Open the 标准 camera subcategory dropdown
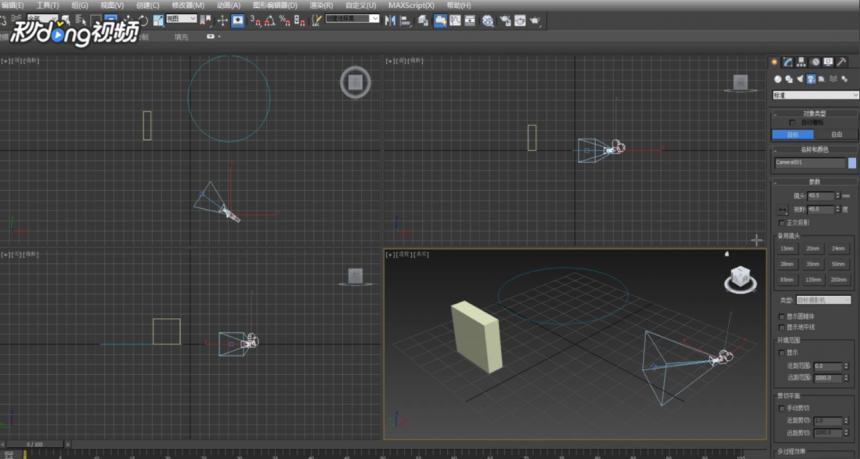 [816, 95]
